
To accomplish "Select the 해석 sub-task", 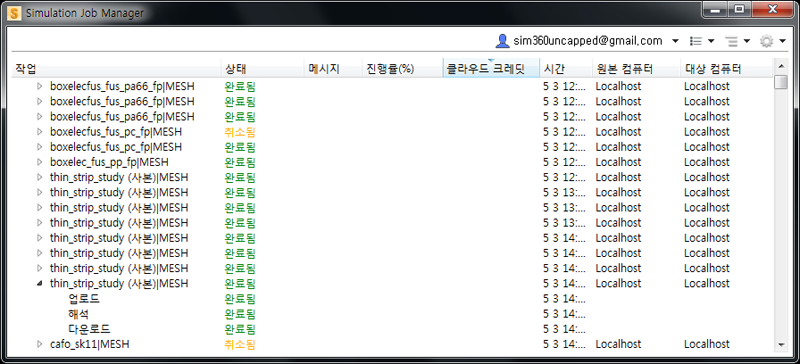I will pos(79,314).
